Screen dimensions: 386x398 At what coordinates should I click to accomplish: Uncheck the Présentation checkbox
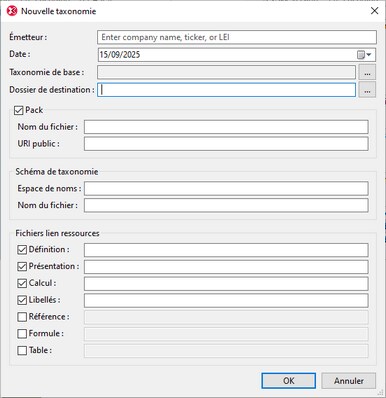coord(22,266)
